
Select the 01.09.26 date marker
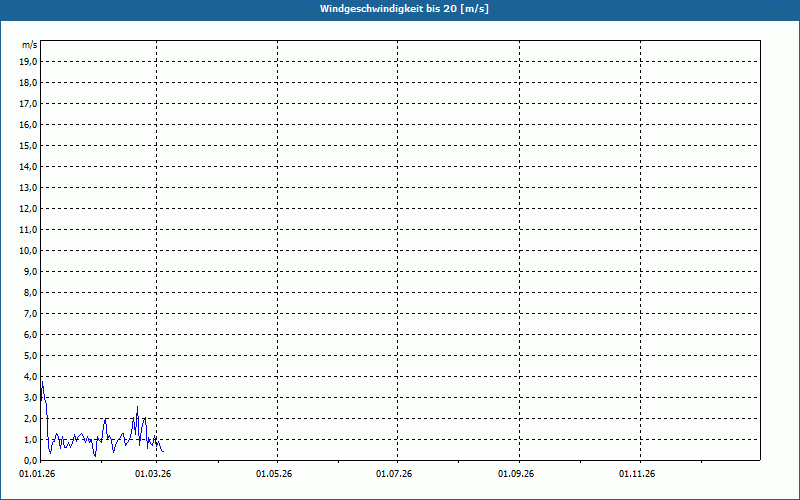coord(516,474)
